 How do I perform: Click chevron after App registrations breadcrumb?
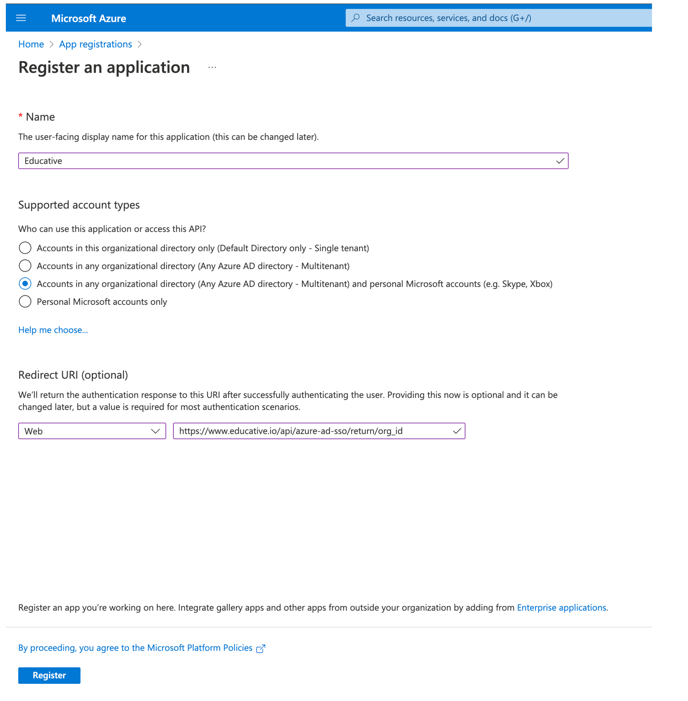[139, 44]
